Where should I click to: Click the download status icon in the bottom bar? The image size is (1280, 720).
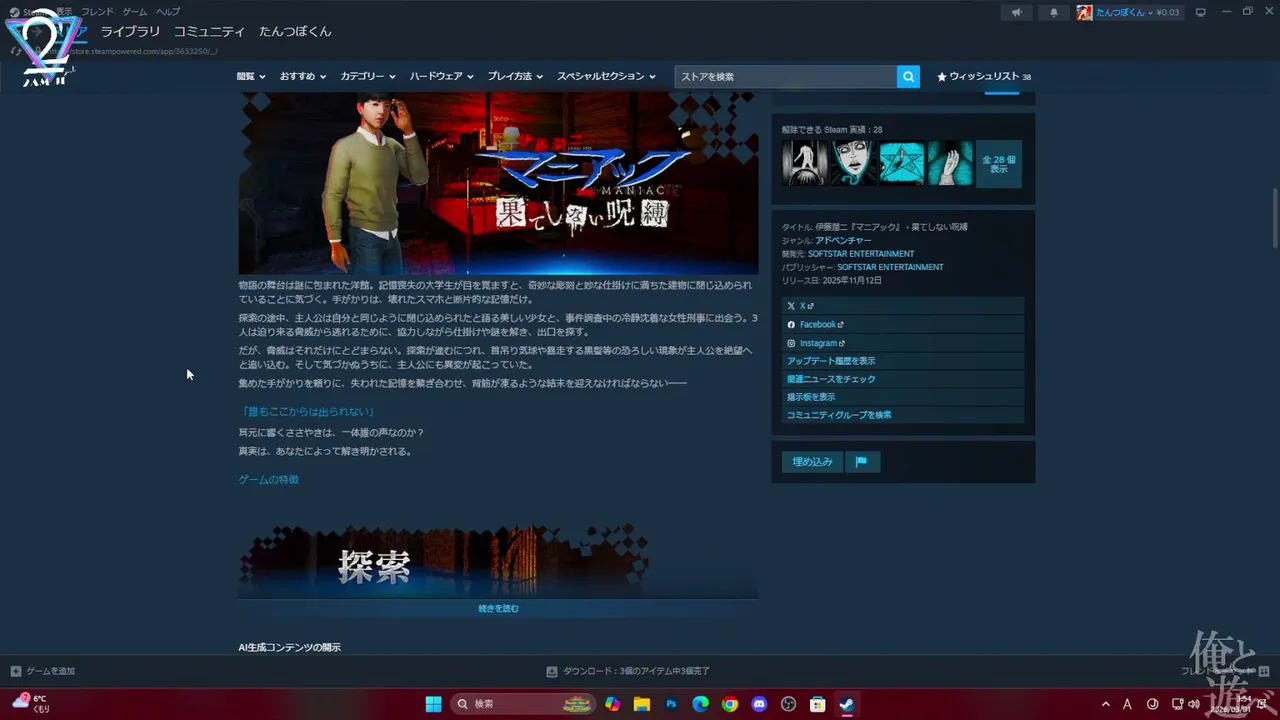[x=552, y=671]
